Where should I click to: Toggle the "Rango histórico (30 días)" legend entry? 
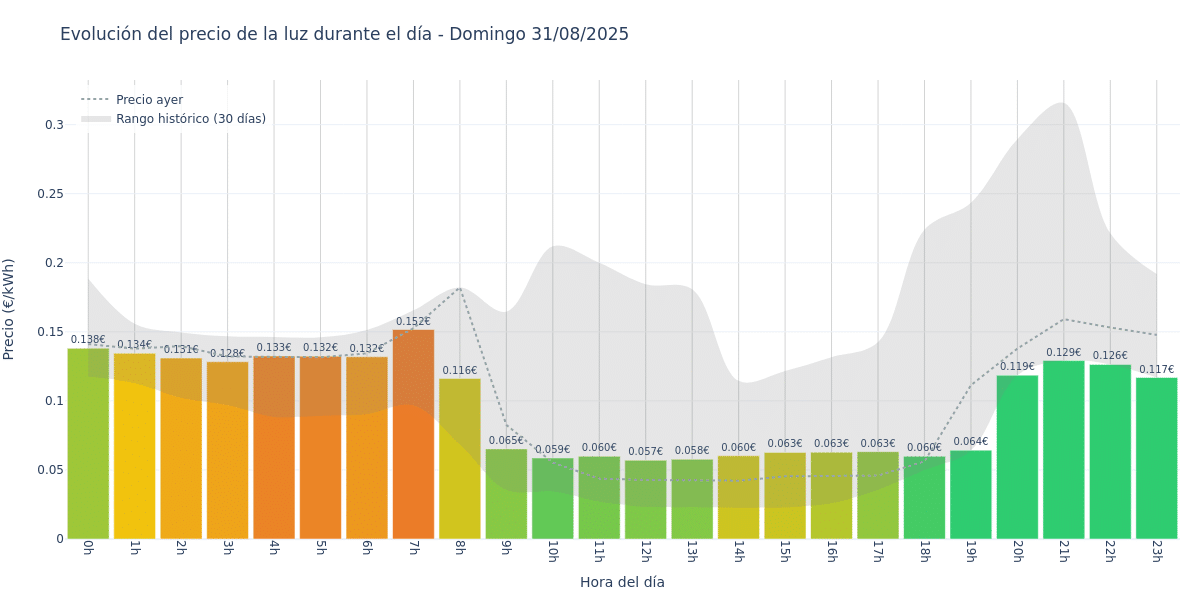click(x=173, y=119)
